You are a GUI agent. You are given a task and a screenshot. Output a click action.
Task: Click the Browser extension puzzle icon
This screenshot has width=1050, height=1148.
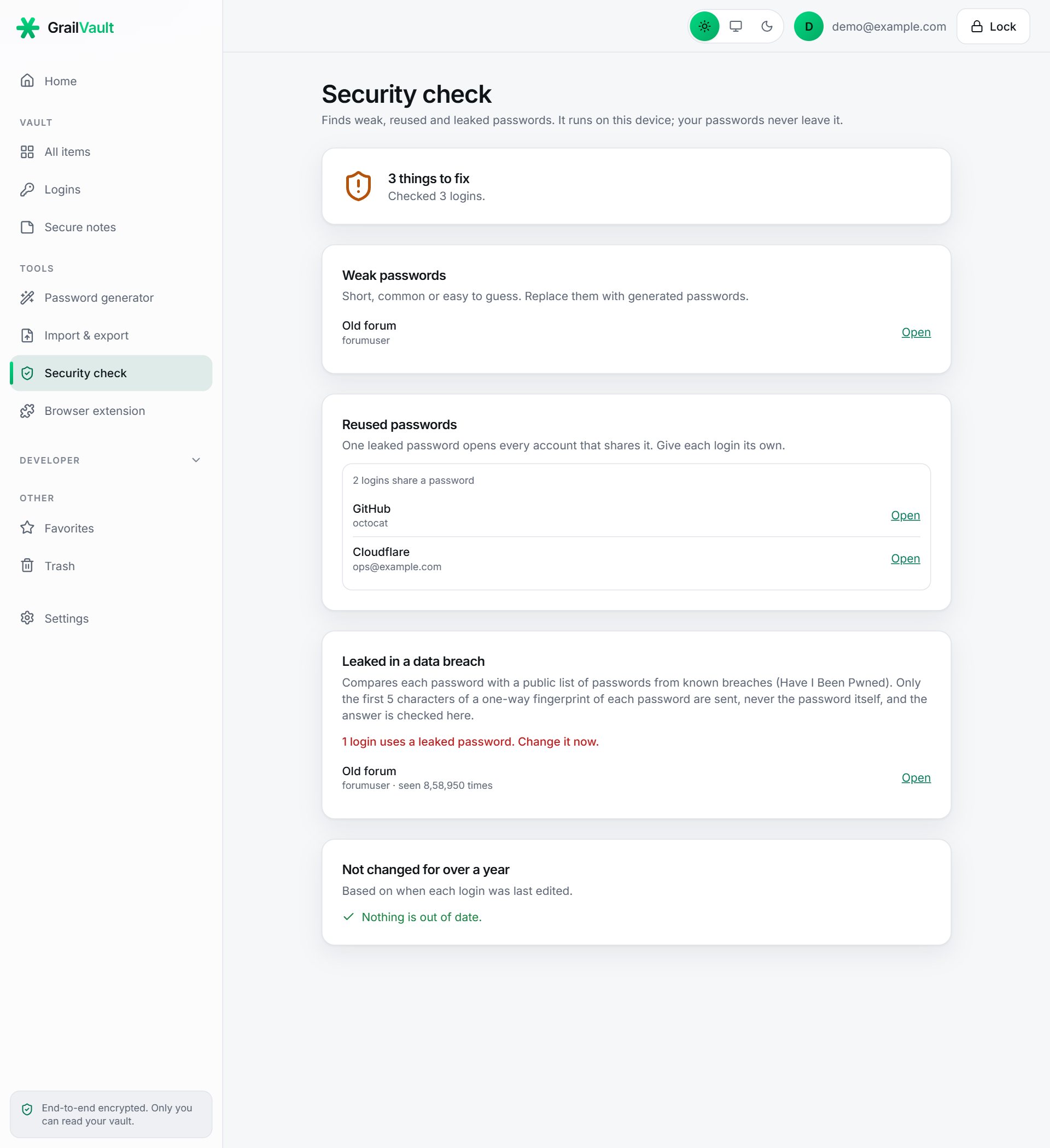pos(27,411)
